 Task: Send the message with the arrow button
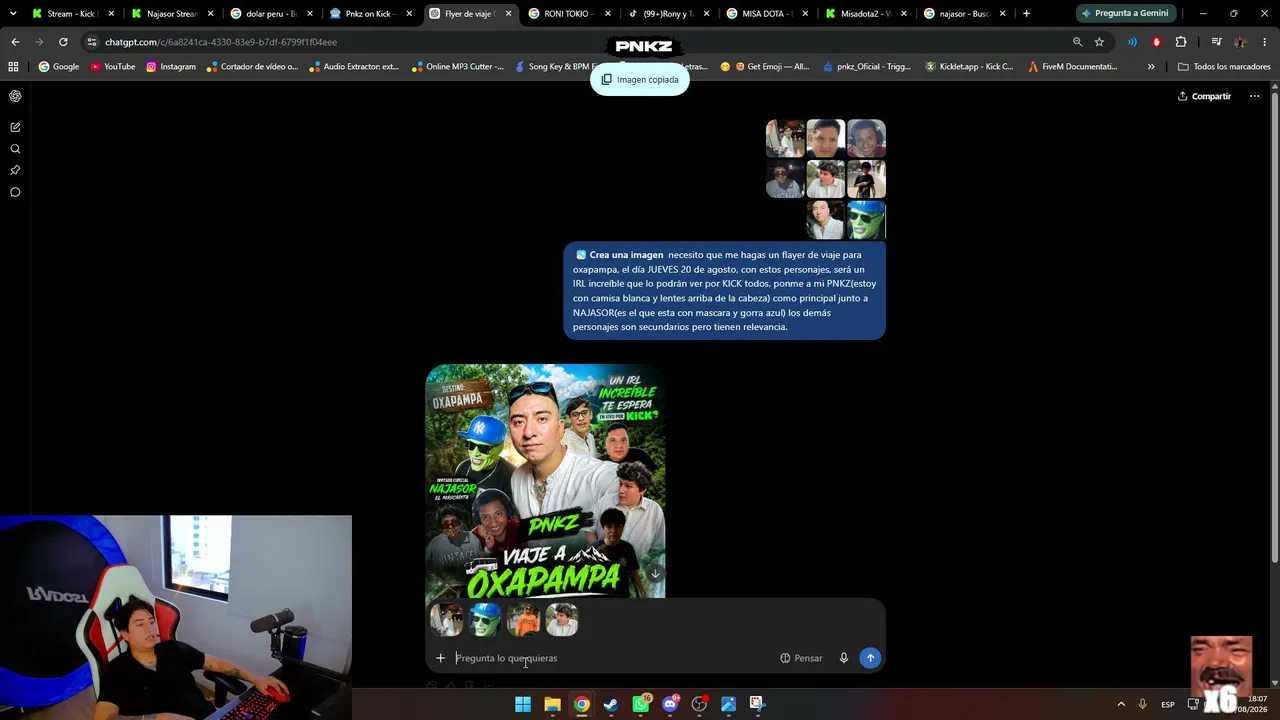[x=870, y=658]
